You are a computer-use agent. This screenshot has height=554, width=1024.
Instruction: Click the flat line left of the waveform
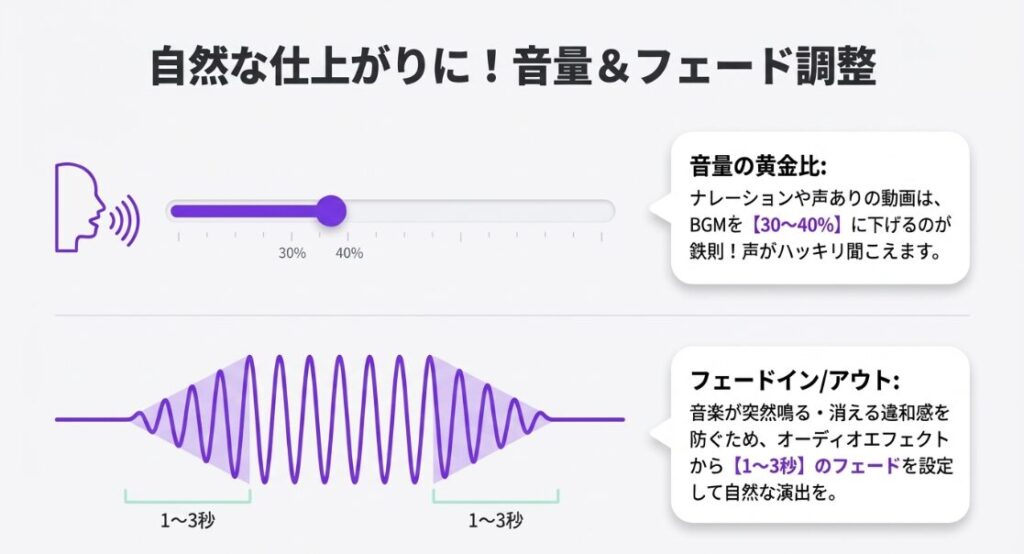(90, 419)
